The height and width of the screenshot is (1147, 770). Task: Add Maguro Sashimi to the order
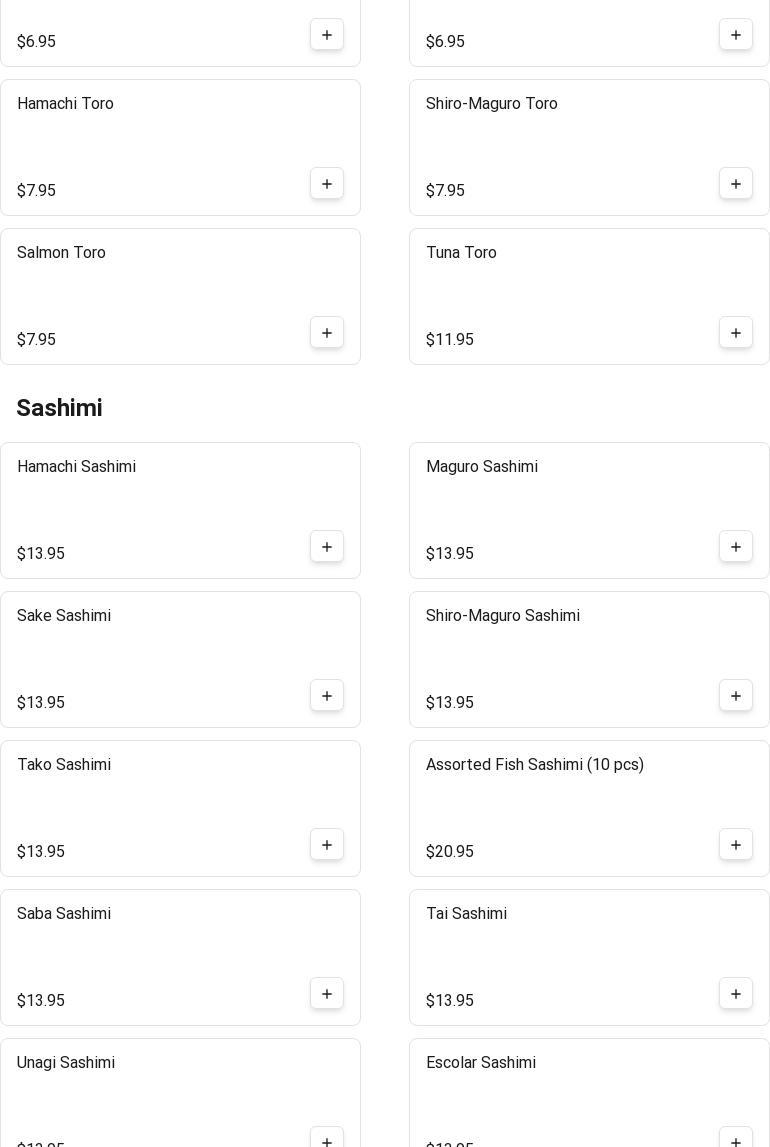pyautogui.click(x=736, y=547)
